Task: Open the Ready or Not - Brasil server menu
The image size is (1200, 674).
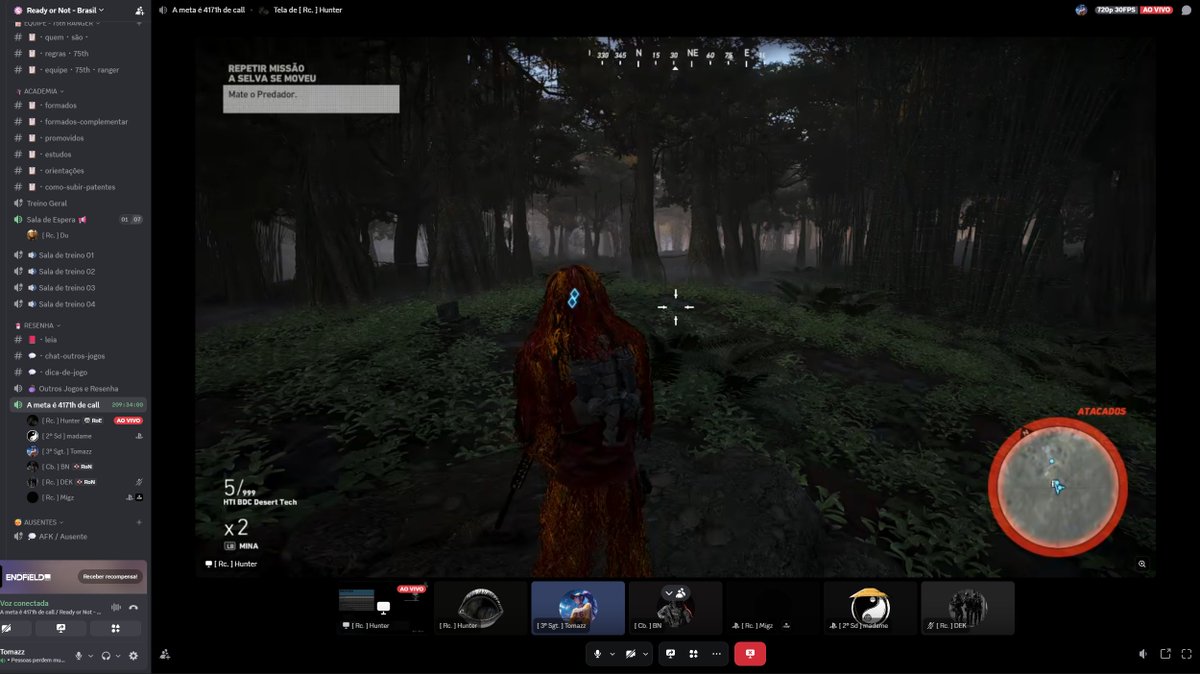Action: point(65,10)
